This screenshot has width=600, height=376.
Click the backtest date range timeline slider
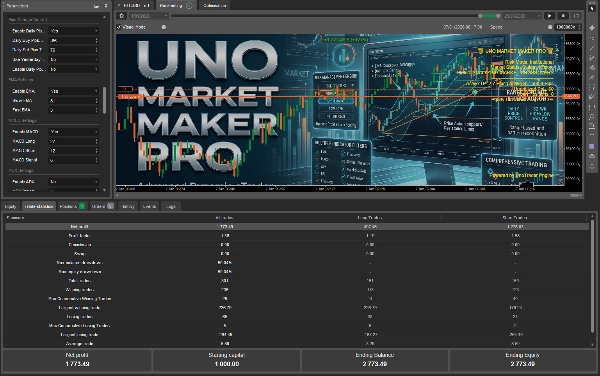(x=335, y=16)
